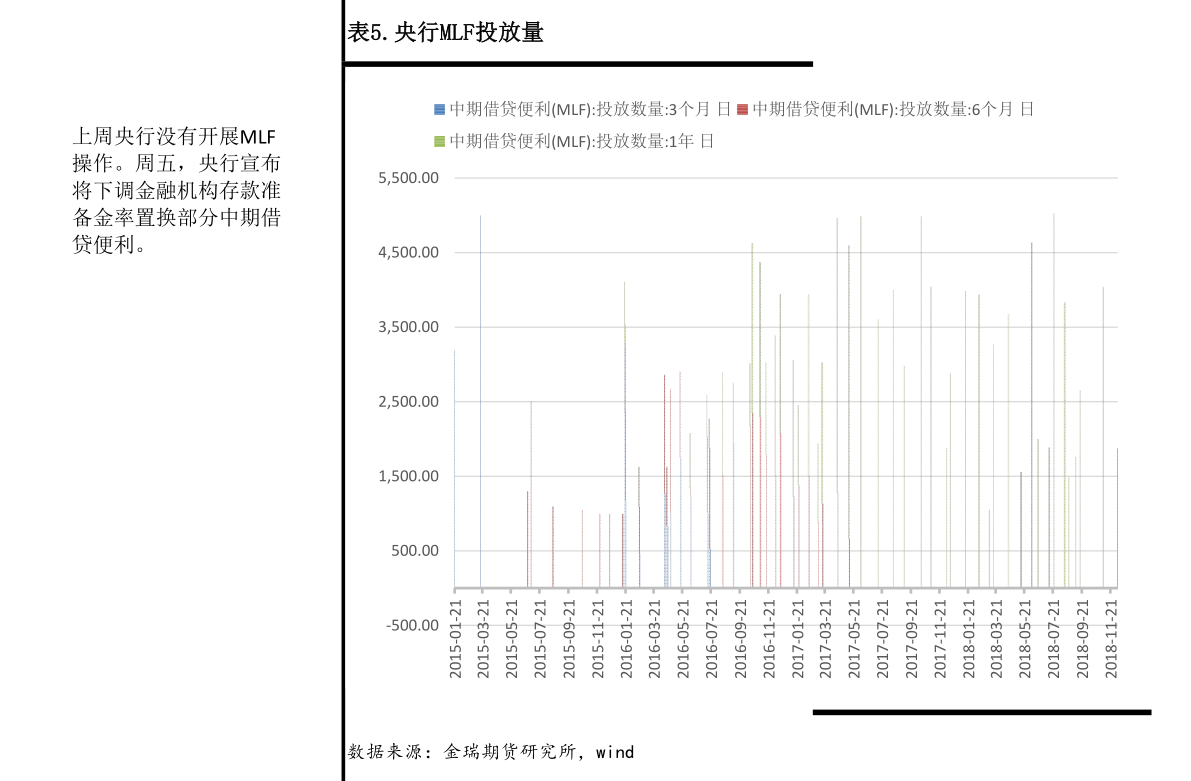This screenshot has height=781, width=1191.
Task: Click x-axis date 2017-11-21
Action: point(940,639)
